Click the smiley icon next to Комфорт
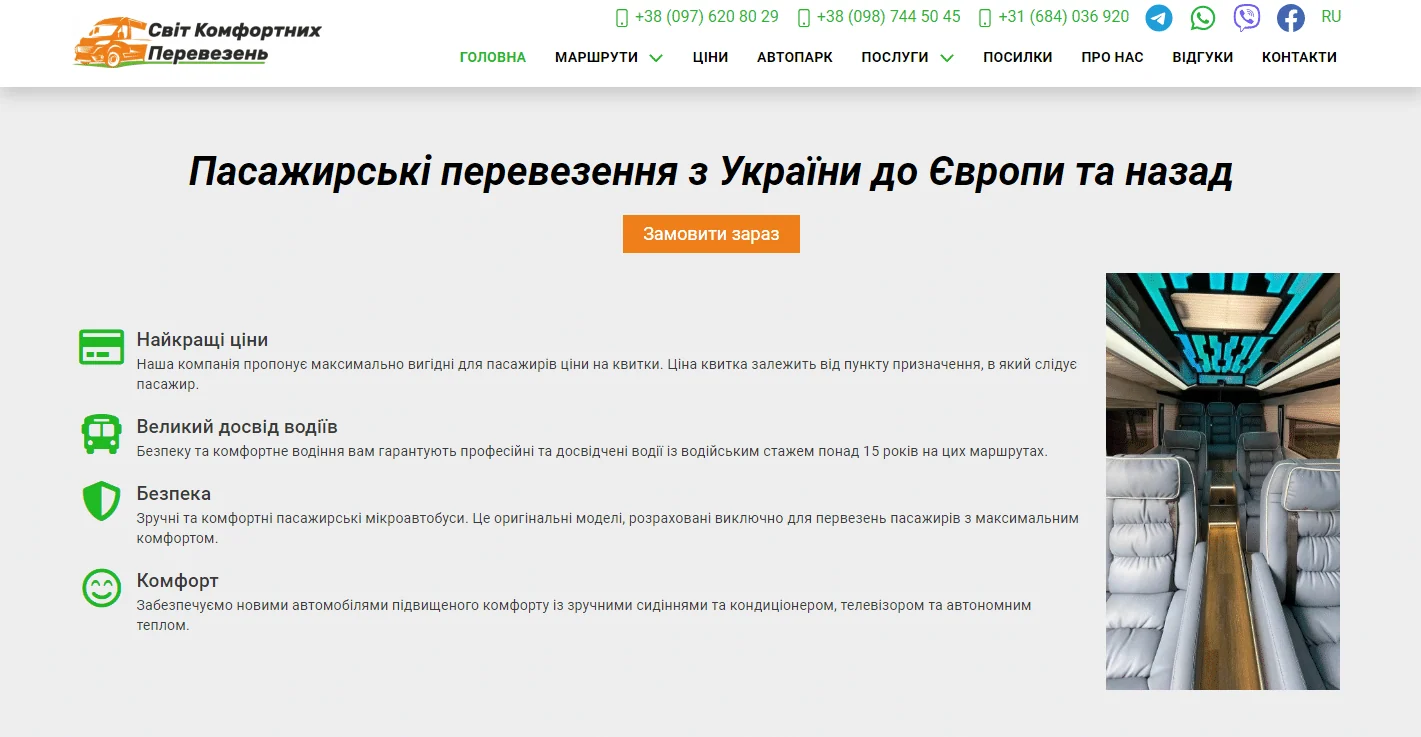Screen dimensions: 1421x737 101,588
